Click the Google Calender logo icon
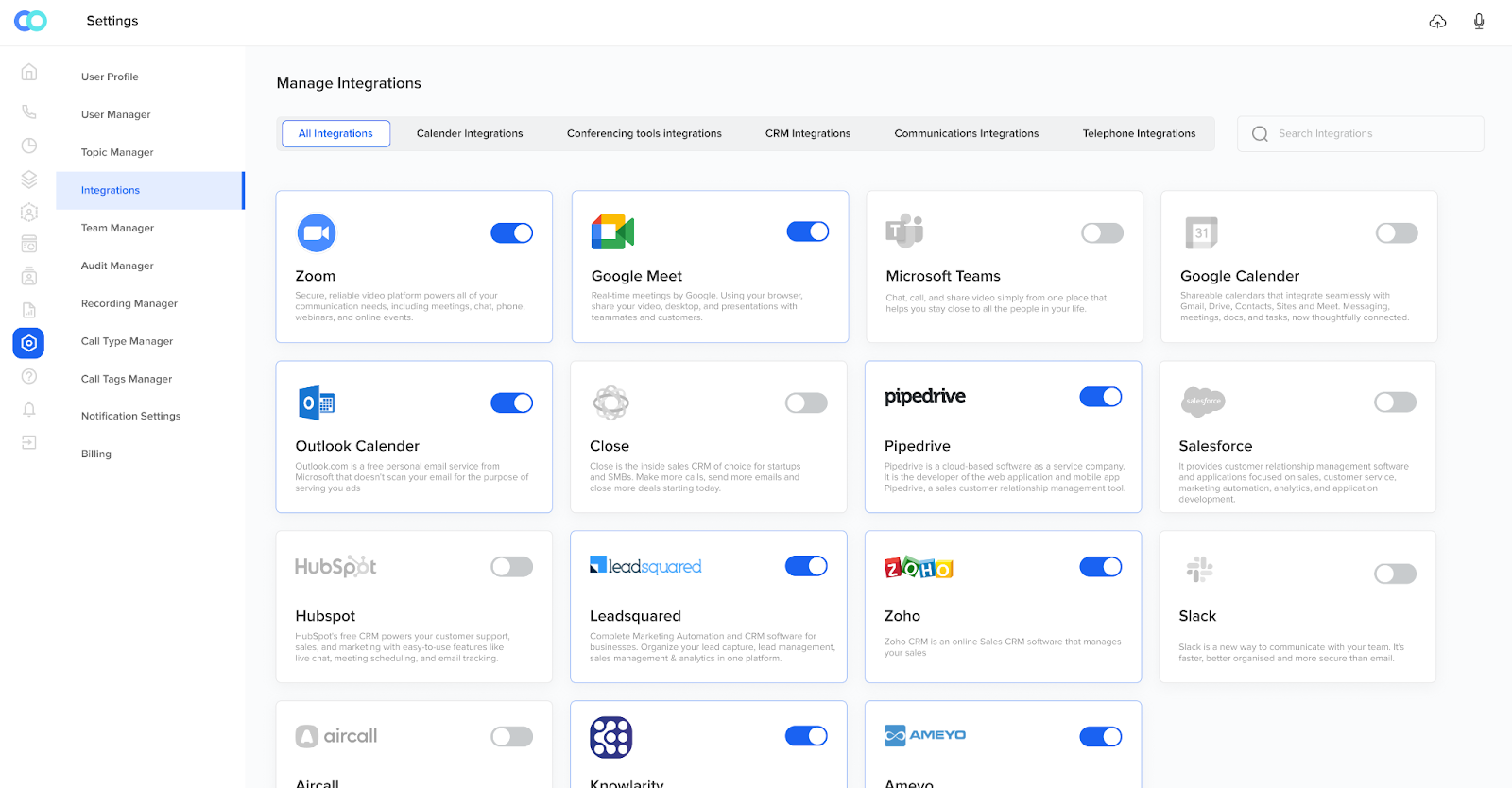The width and height of the screenshot is (1512, 788). 1201,232
